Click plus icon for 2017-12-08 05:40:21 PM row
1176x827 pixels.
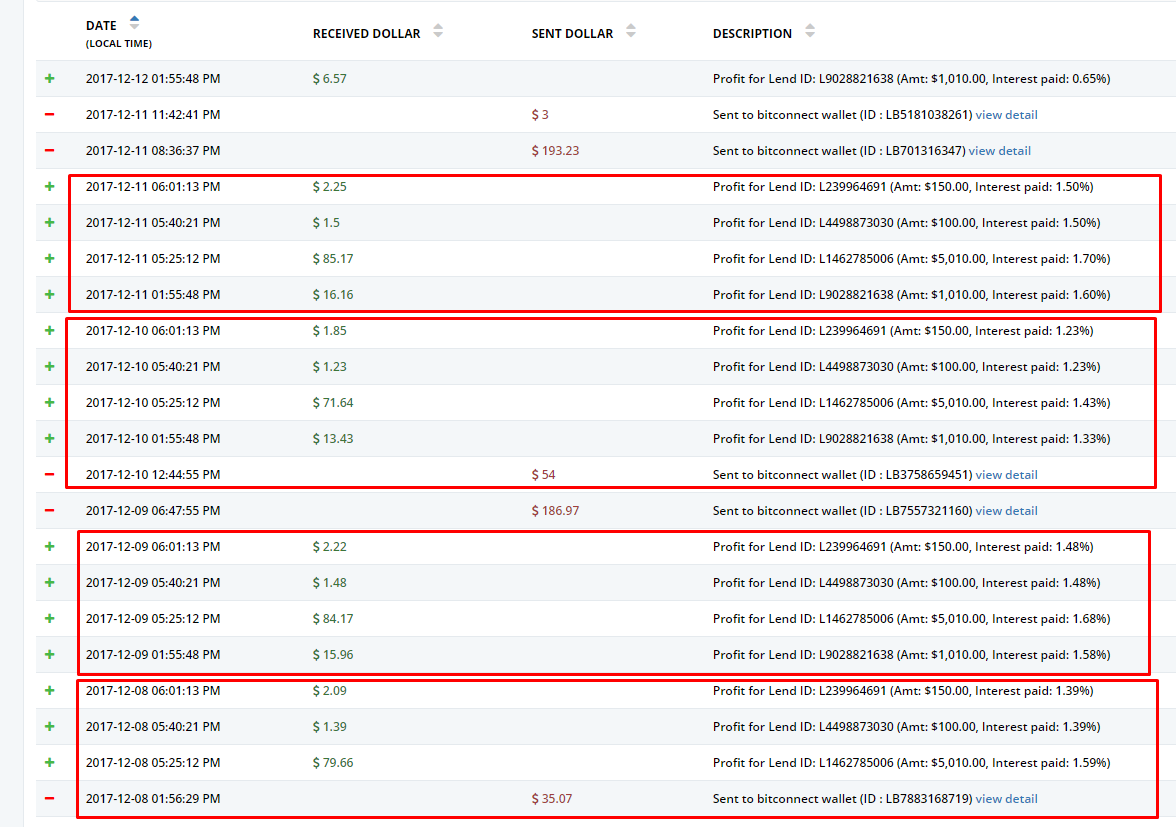click(x=50, y=727)
